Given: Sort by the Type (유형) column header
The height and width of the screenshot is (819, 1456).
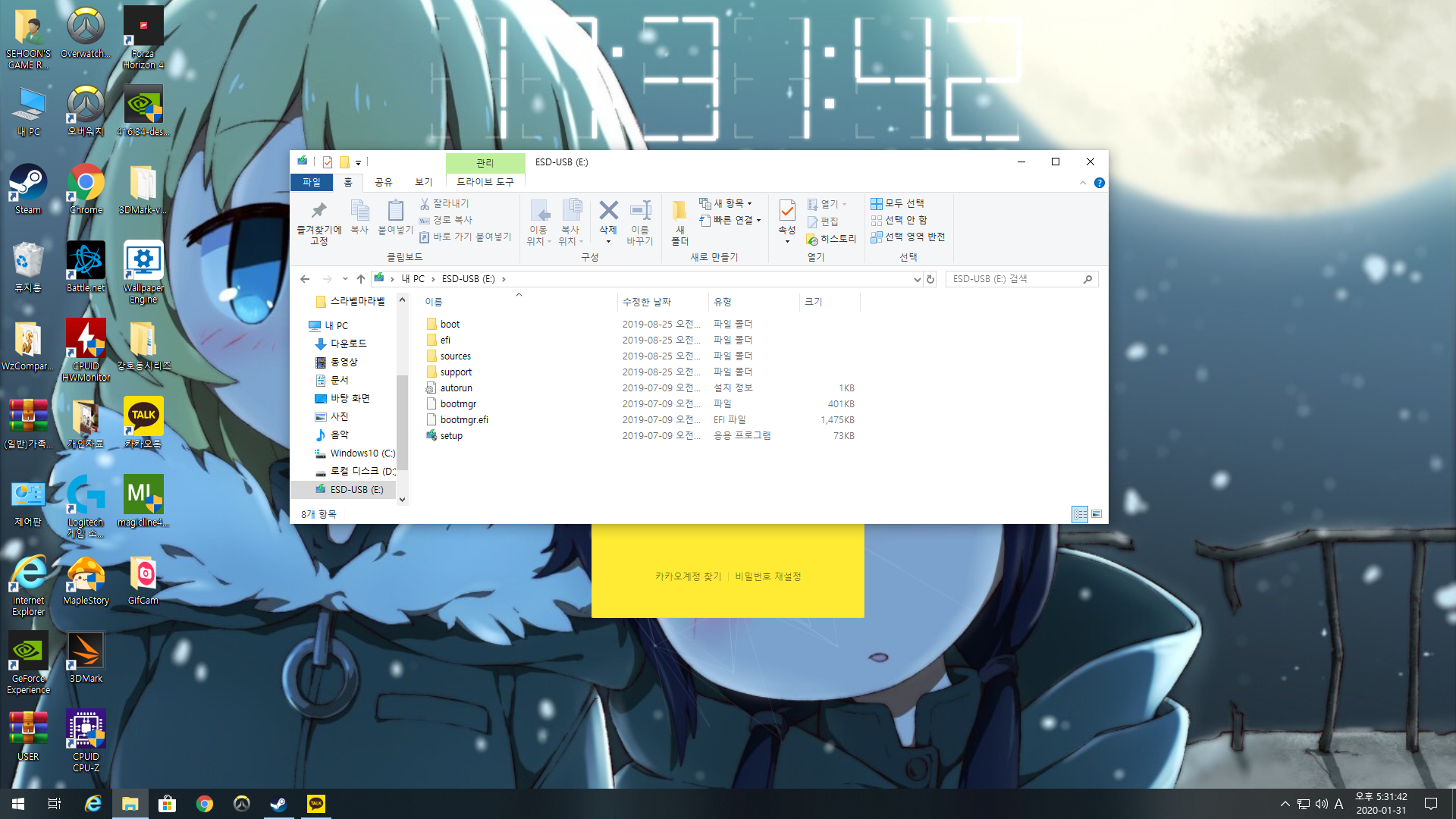Looking at the screenshot, I should (x=754, y=302).
